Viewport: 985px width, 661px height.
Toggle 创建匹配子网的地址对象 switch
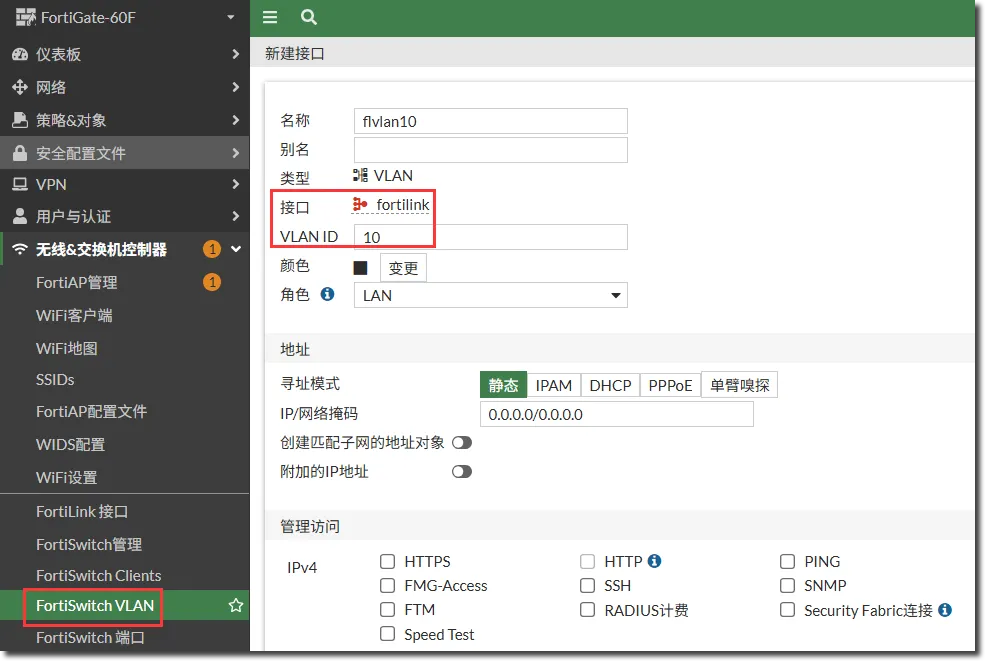[x=462, y=442]
